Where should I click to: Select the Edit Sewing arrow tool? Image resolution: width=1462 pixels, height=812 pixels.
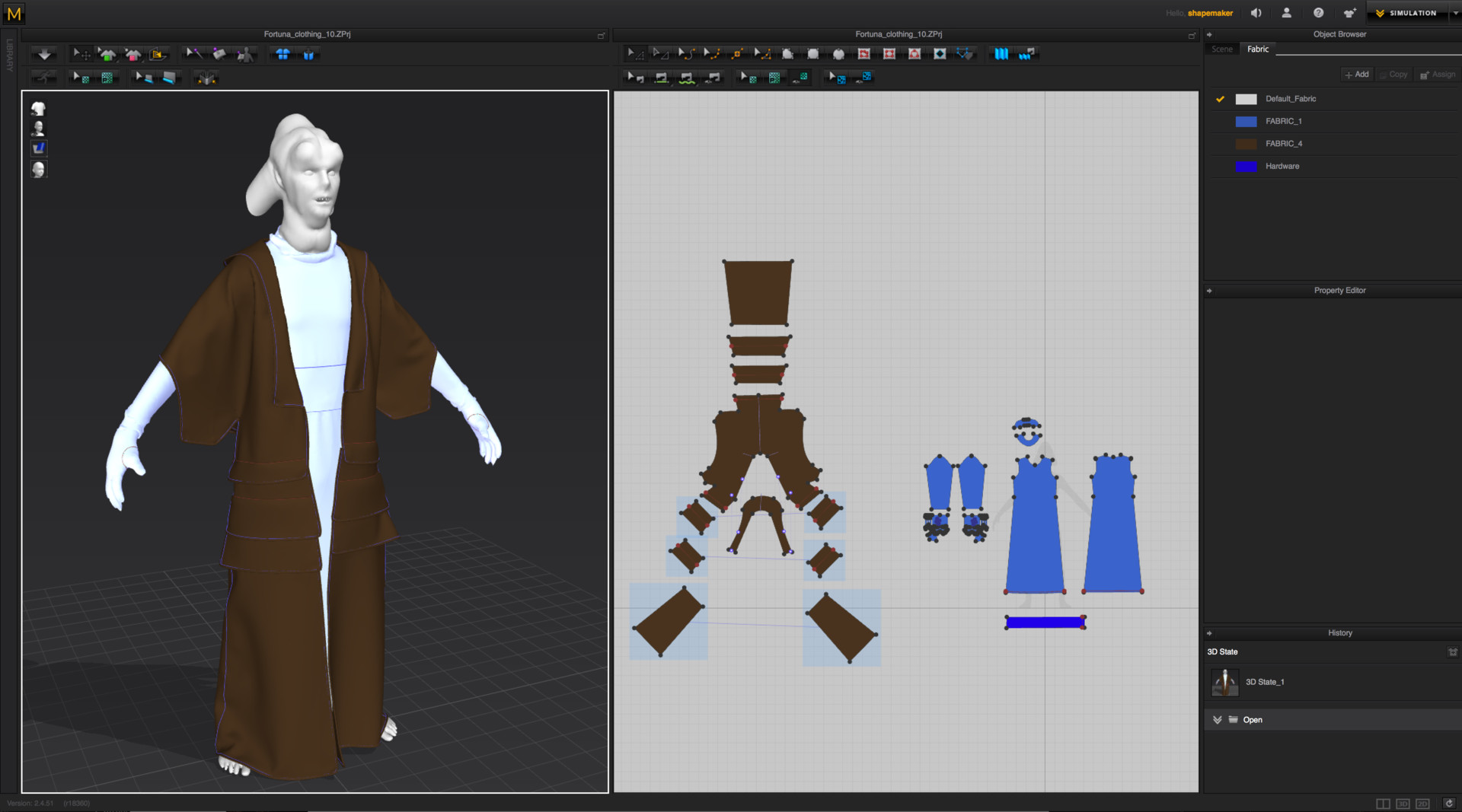(635, 77)
